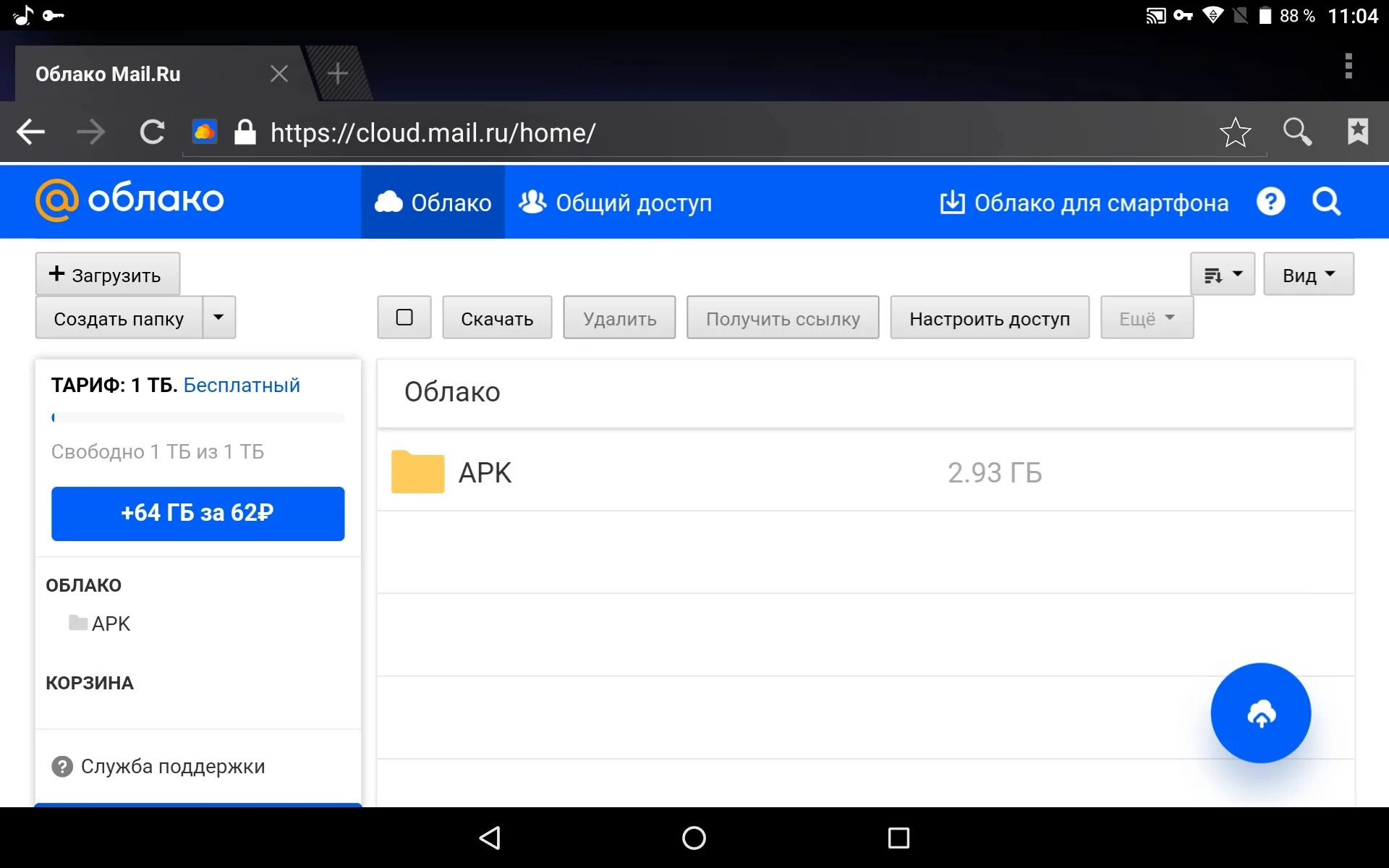1389x868 pixels.
Task: Open APK folder in the sidebar tree
Action: [100, 623]
